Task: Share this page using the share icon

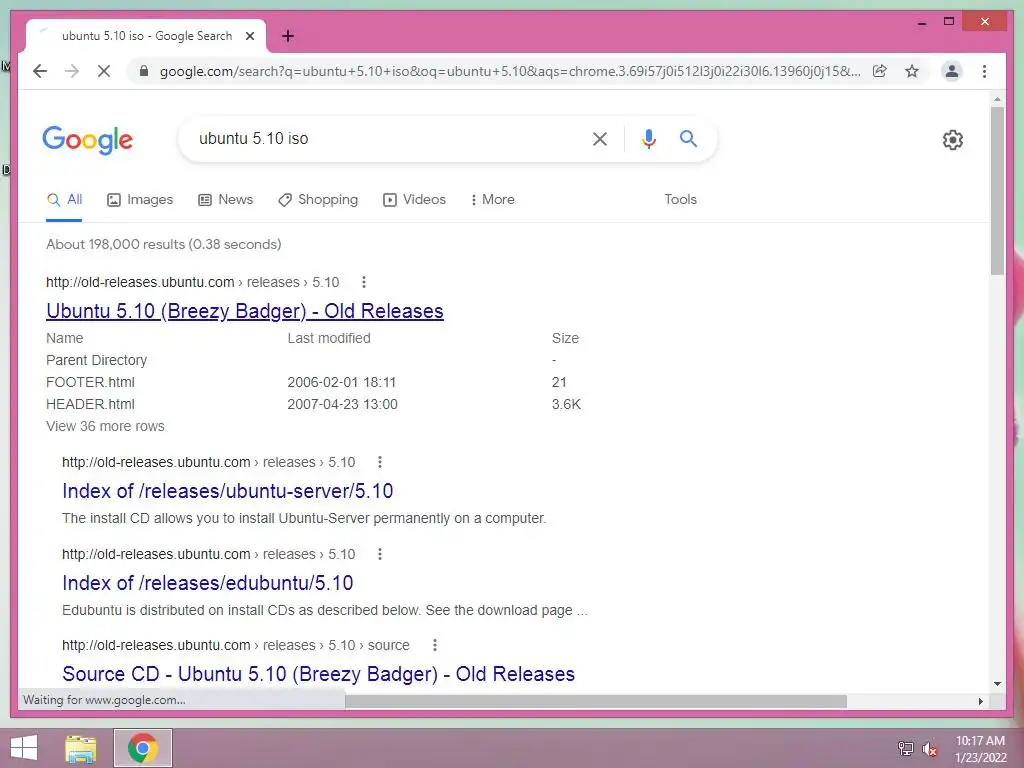Action: coord(880,71)
